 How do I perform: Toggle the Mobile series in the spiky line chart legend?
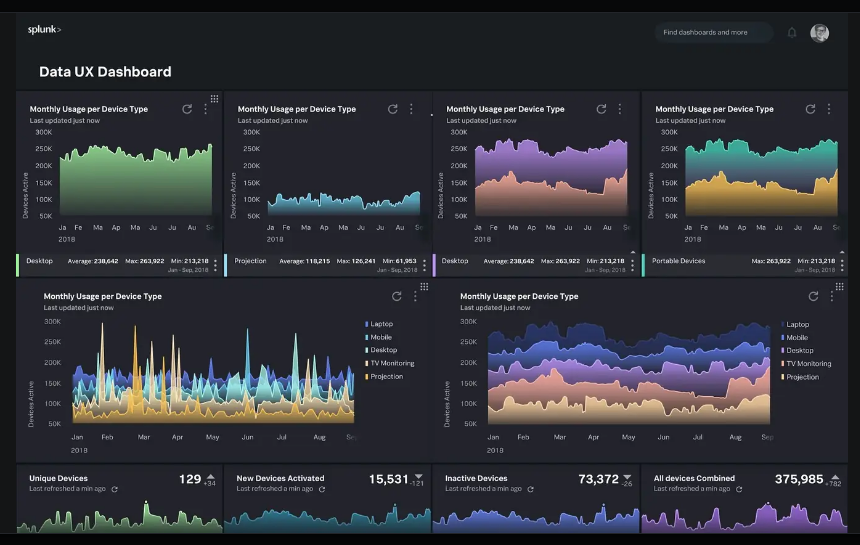[378, 337]
